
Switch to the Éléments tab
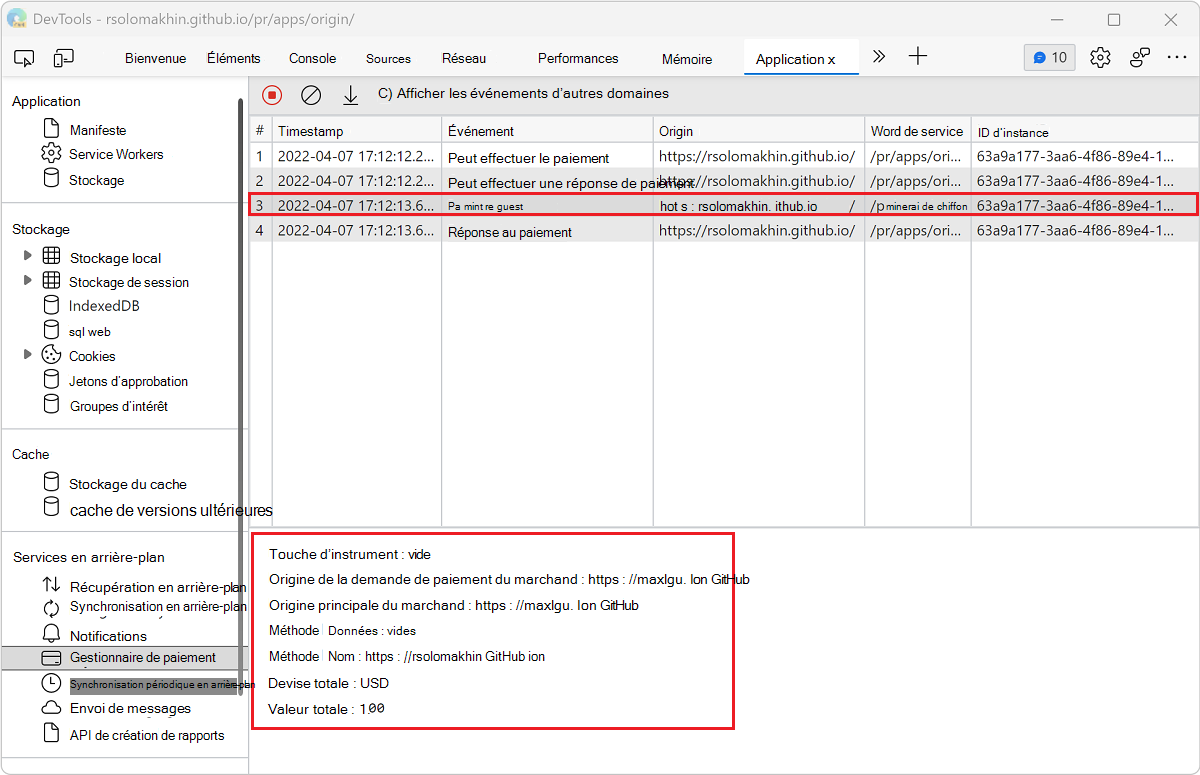(x=234, y=58)
